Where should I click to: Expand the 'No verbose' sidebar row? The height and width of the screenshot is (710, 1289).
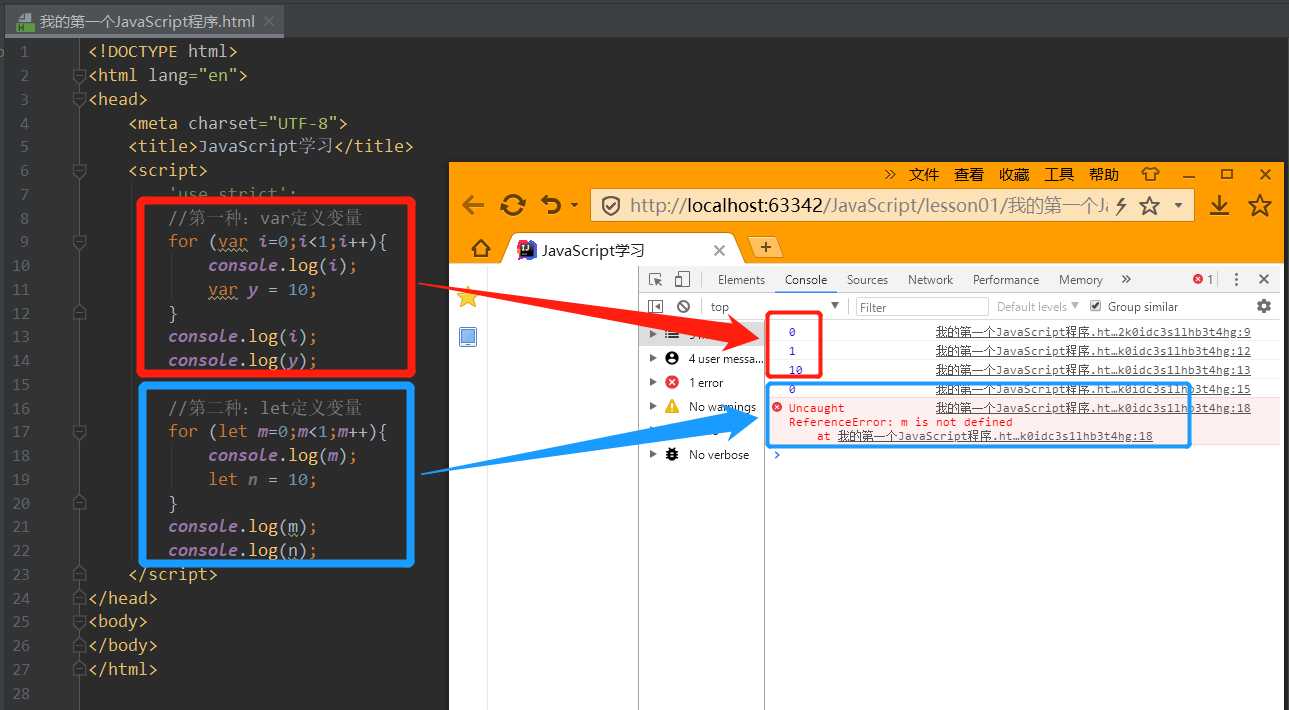point(701,454)
